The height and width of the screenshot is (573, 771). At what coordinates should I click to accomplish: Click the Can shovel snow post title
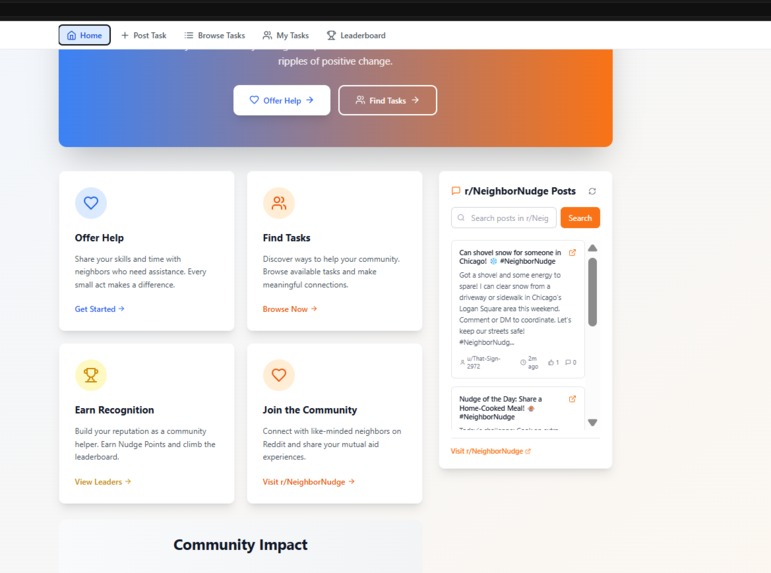click(x=510, y=257)
